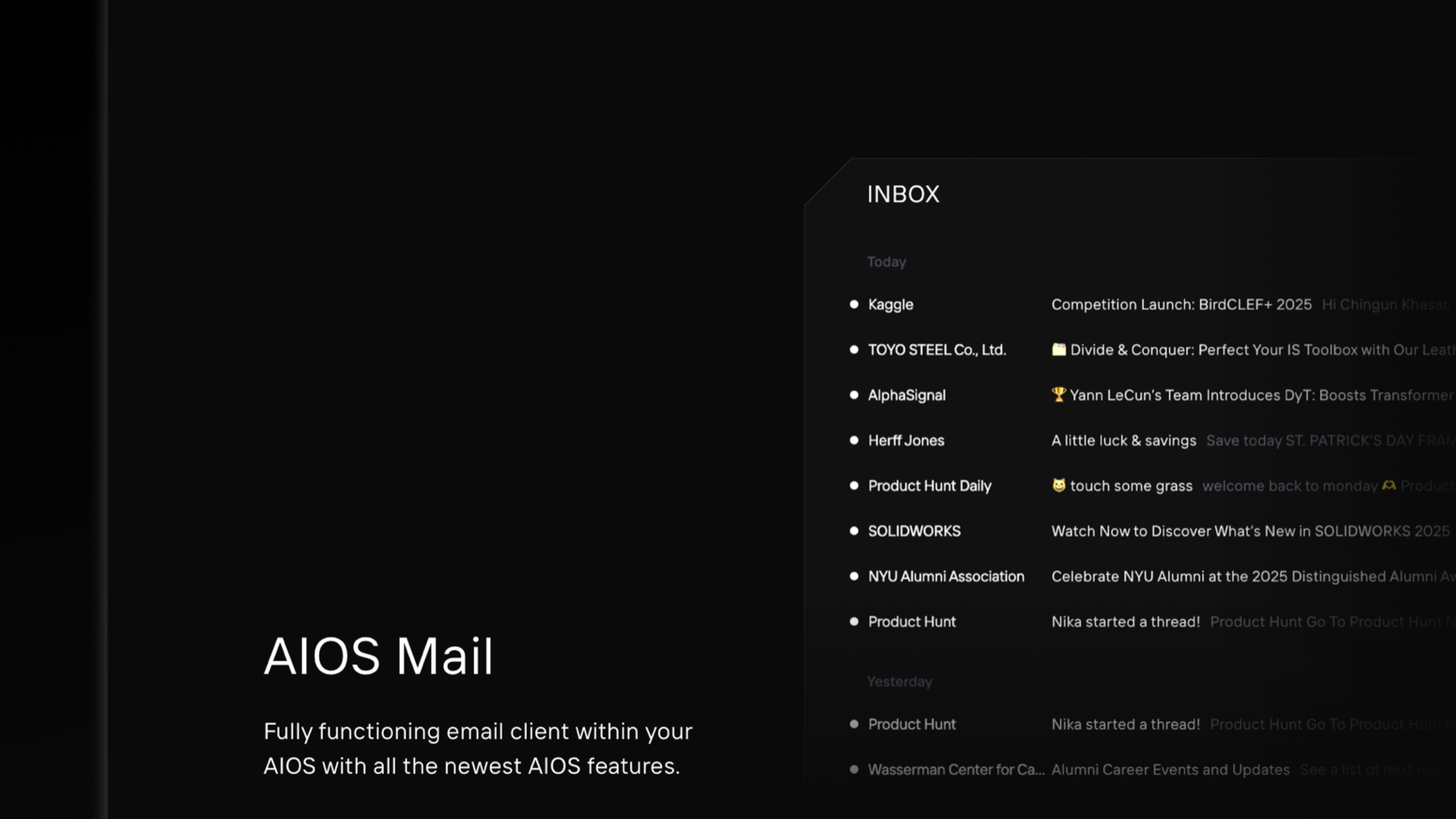Click the unread dot beside Kaggle

pos(854,304)
